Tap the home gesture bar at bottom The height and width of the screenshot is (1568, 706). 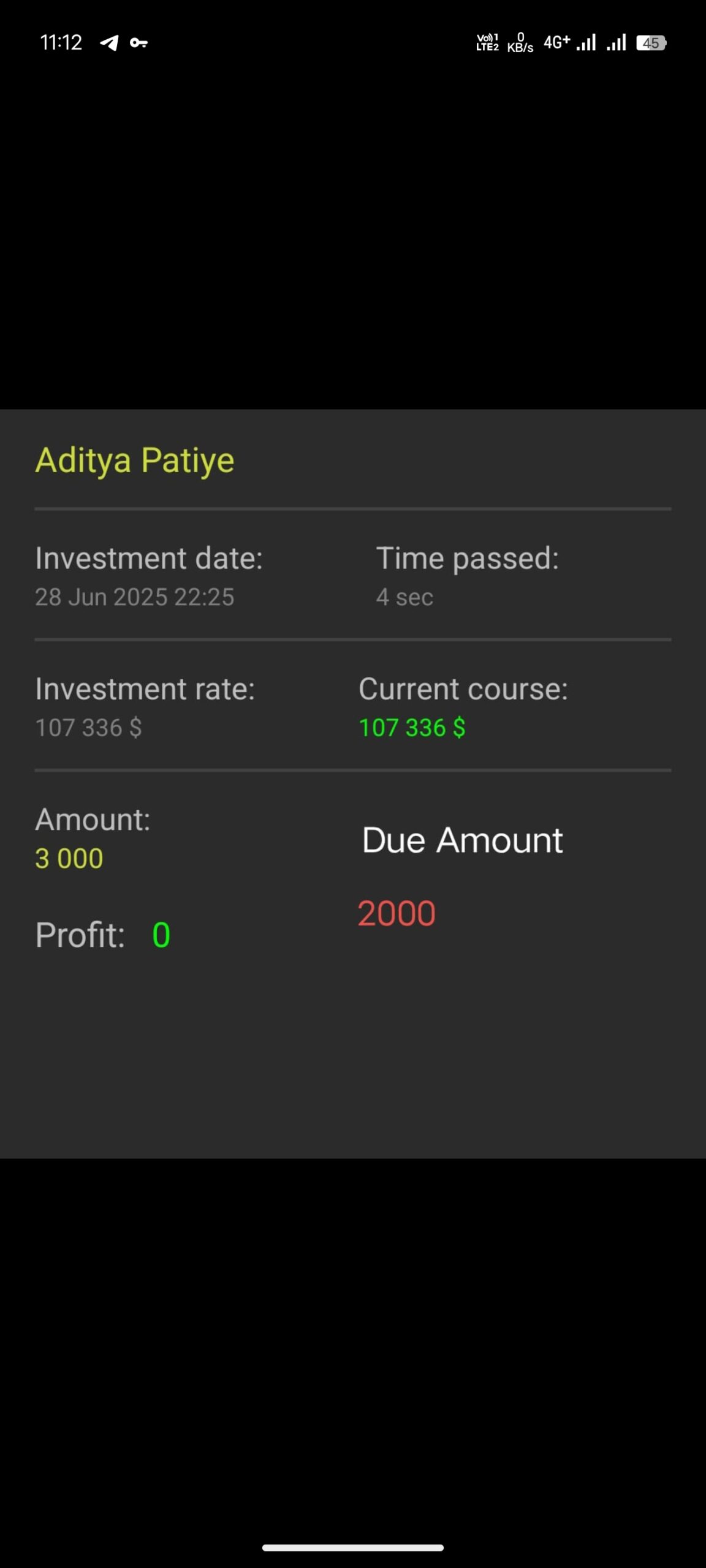point(353,1547)
